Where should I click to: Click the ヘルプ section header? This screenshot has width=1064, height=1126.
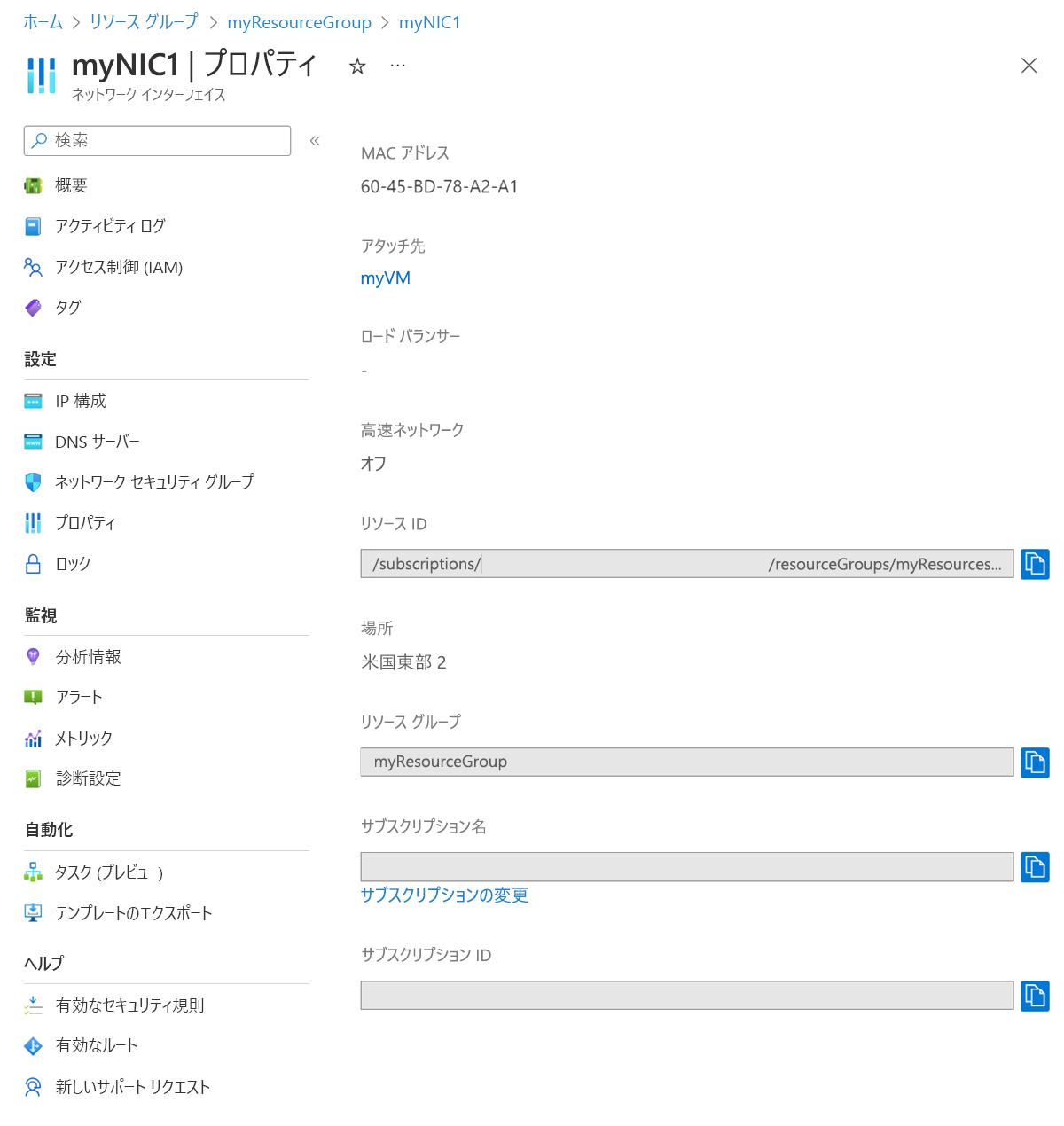coord(44,964)
